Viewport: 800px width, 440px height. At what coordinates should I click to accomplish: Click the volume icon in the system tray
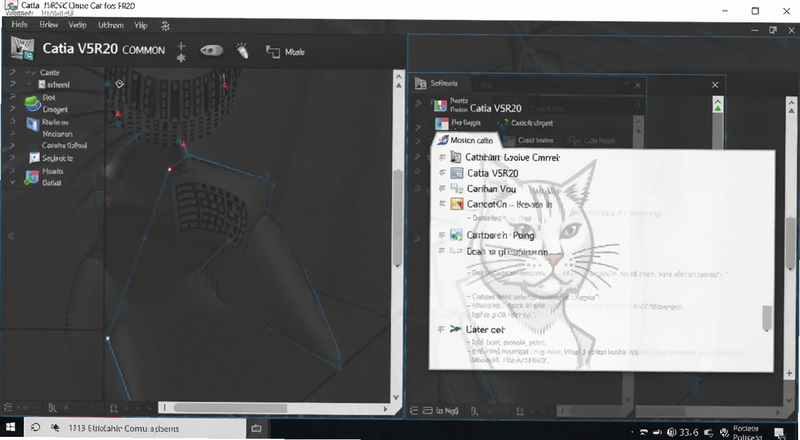pos(709,432)
